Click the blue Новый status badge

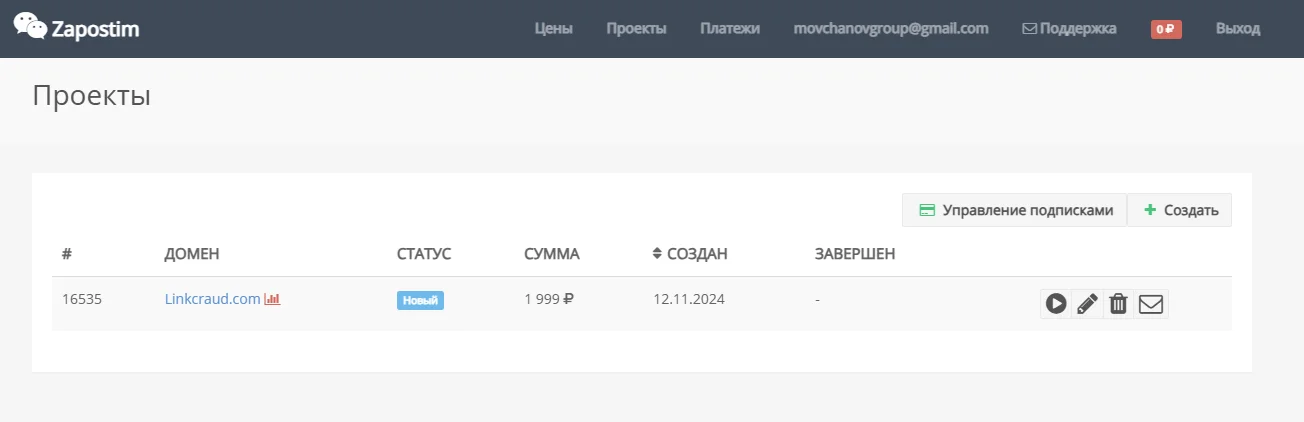coord(420,300)
